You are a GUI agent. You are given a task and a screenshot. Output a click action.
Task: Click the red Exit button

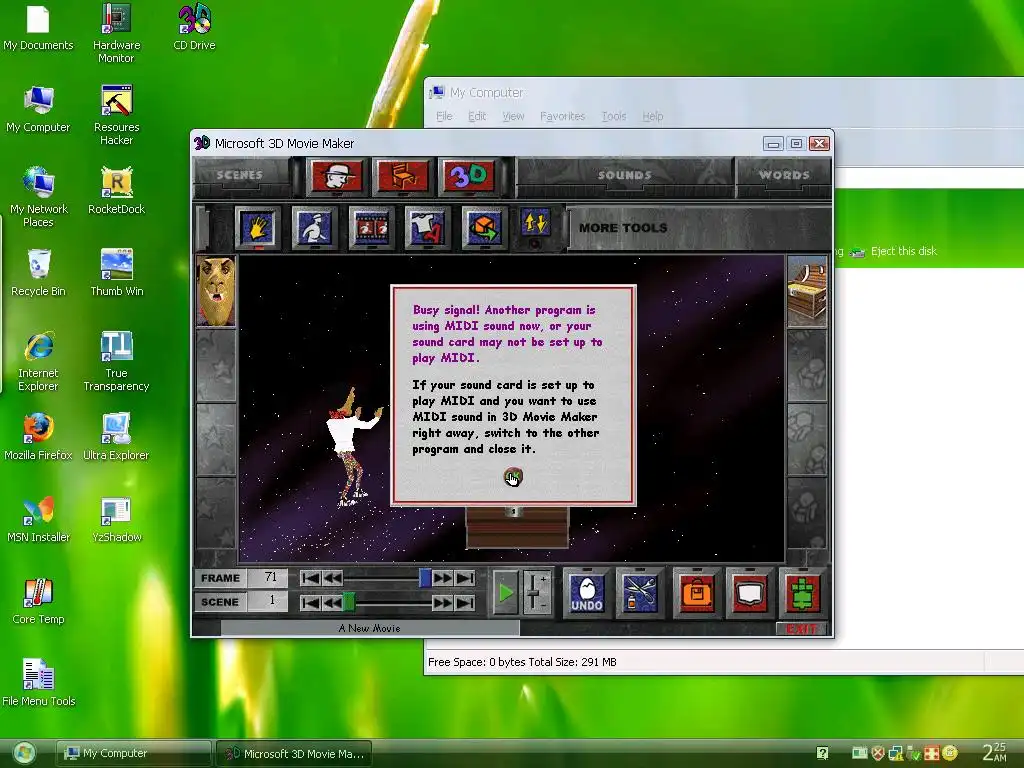pos(801,629)
